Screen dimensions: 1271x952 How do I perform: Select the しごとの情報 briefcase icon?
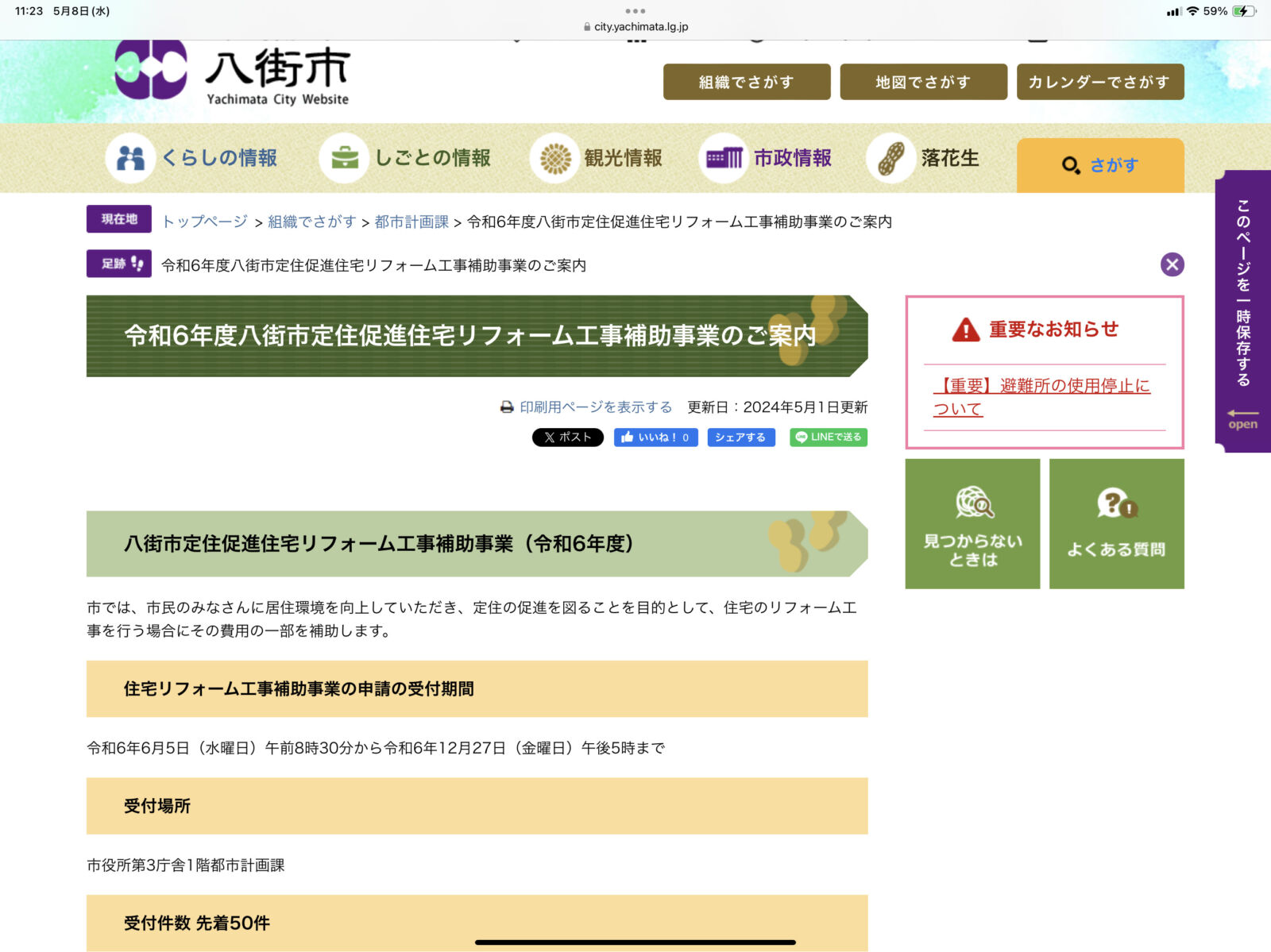pos(344,158)
